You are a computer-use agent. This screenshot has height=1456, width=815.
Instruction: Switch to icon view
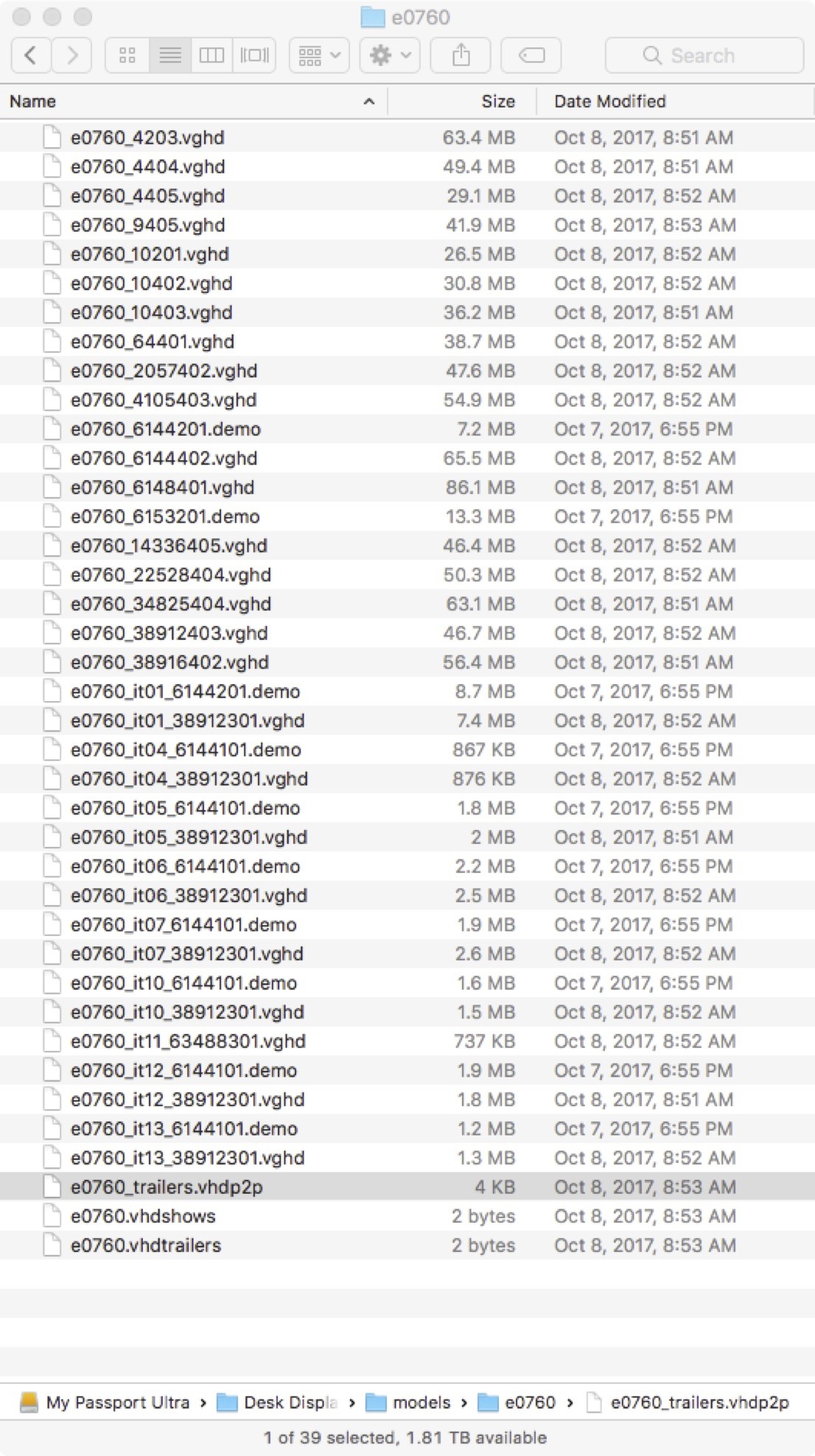[127, 55]
